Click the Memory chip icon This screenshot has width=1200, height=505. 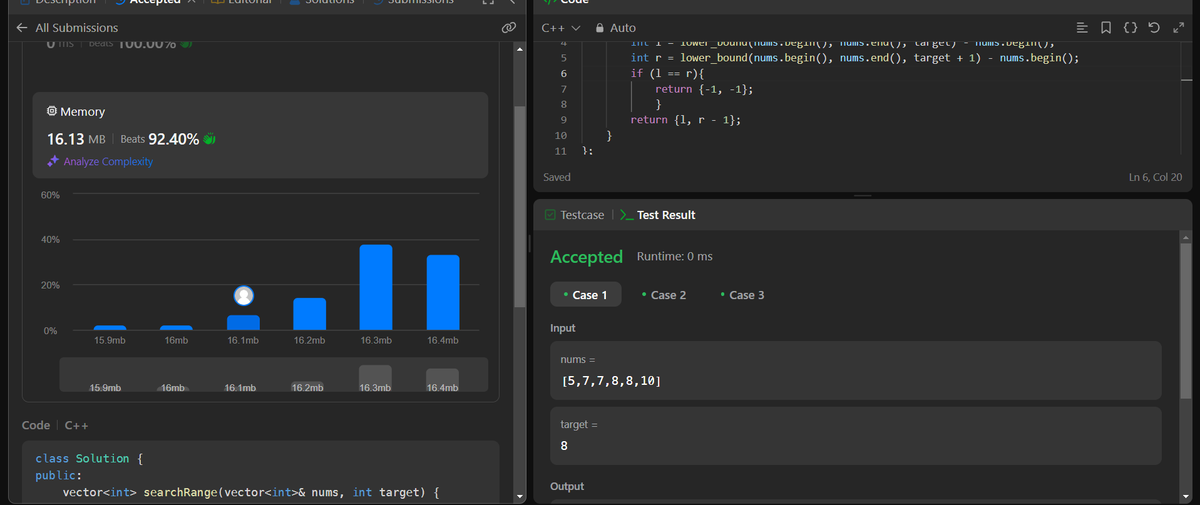tap(51, 112)
